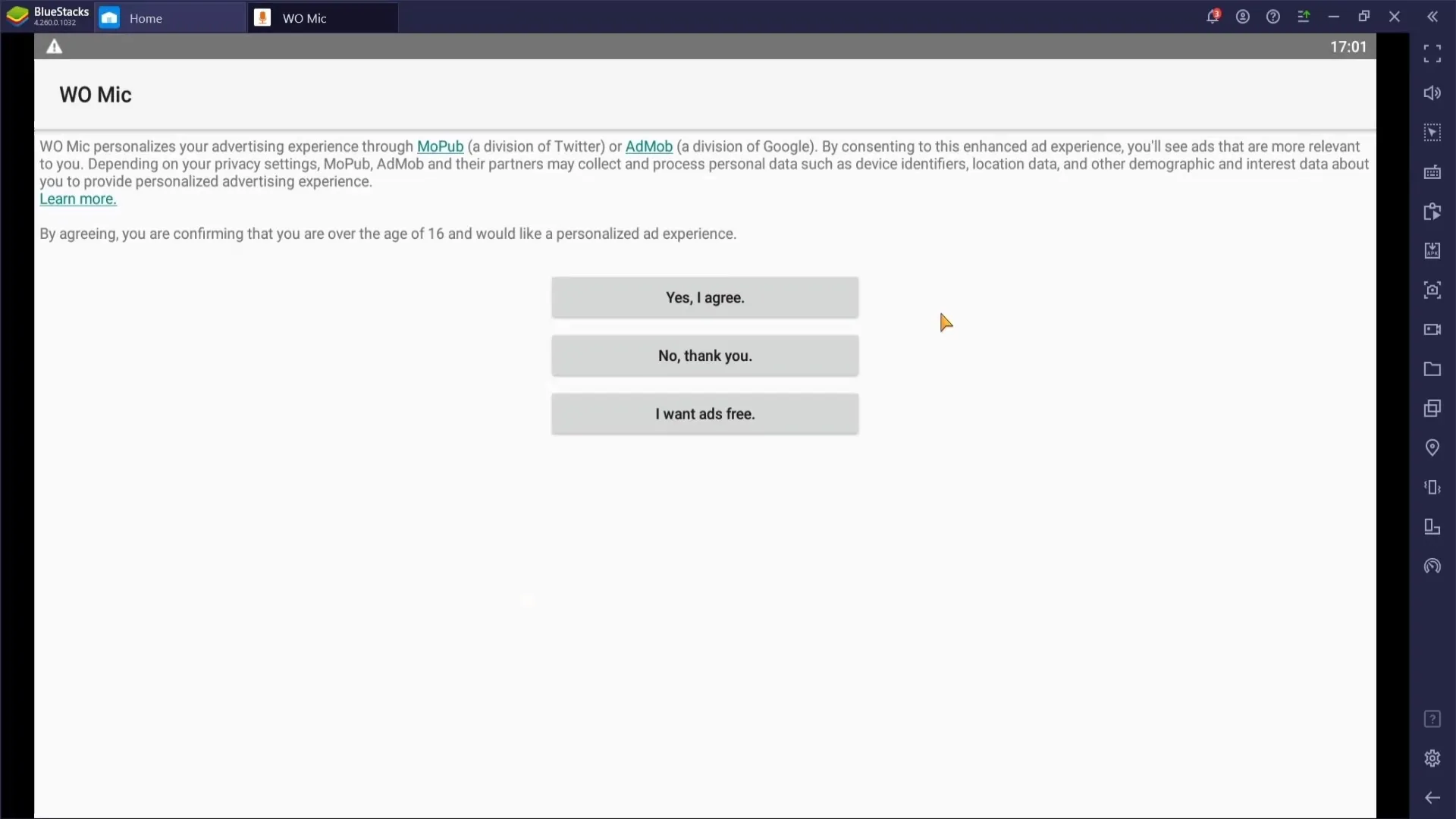
Task: Click Yes I agree button
Action: click(707, 298)
